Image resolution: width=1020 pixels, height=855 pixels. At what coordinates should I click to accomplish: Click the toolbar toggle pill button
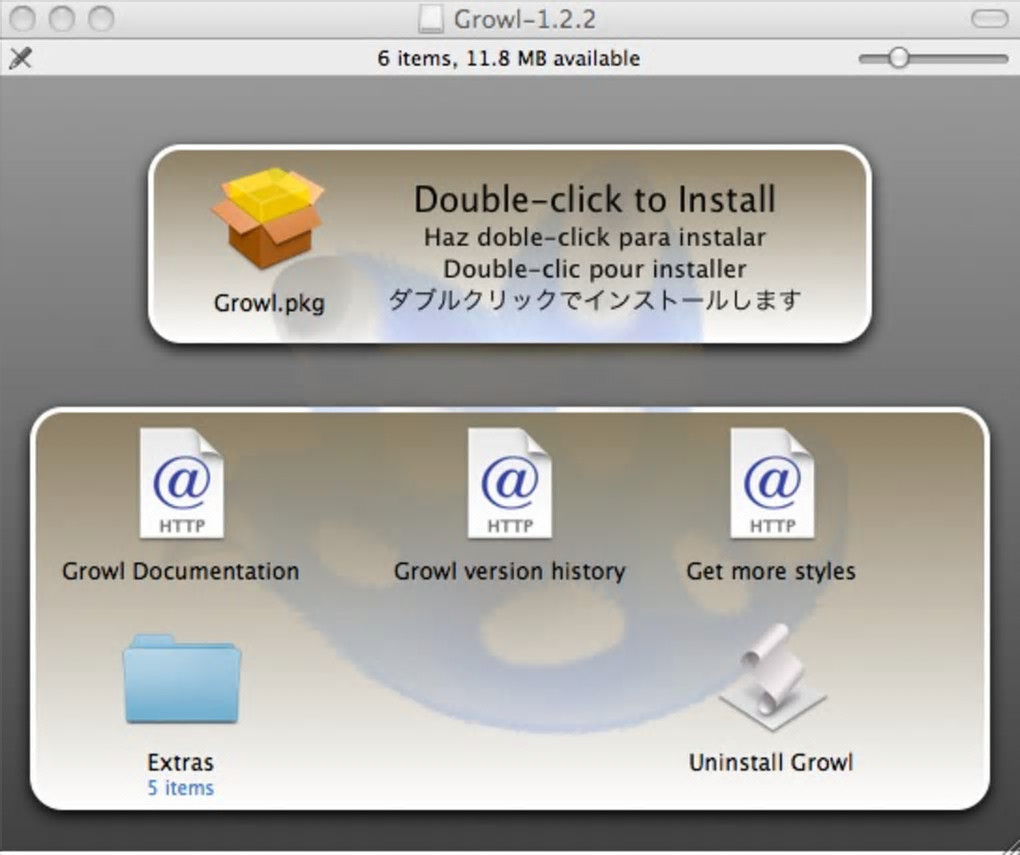pos(989,19)
